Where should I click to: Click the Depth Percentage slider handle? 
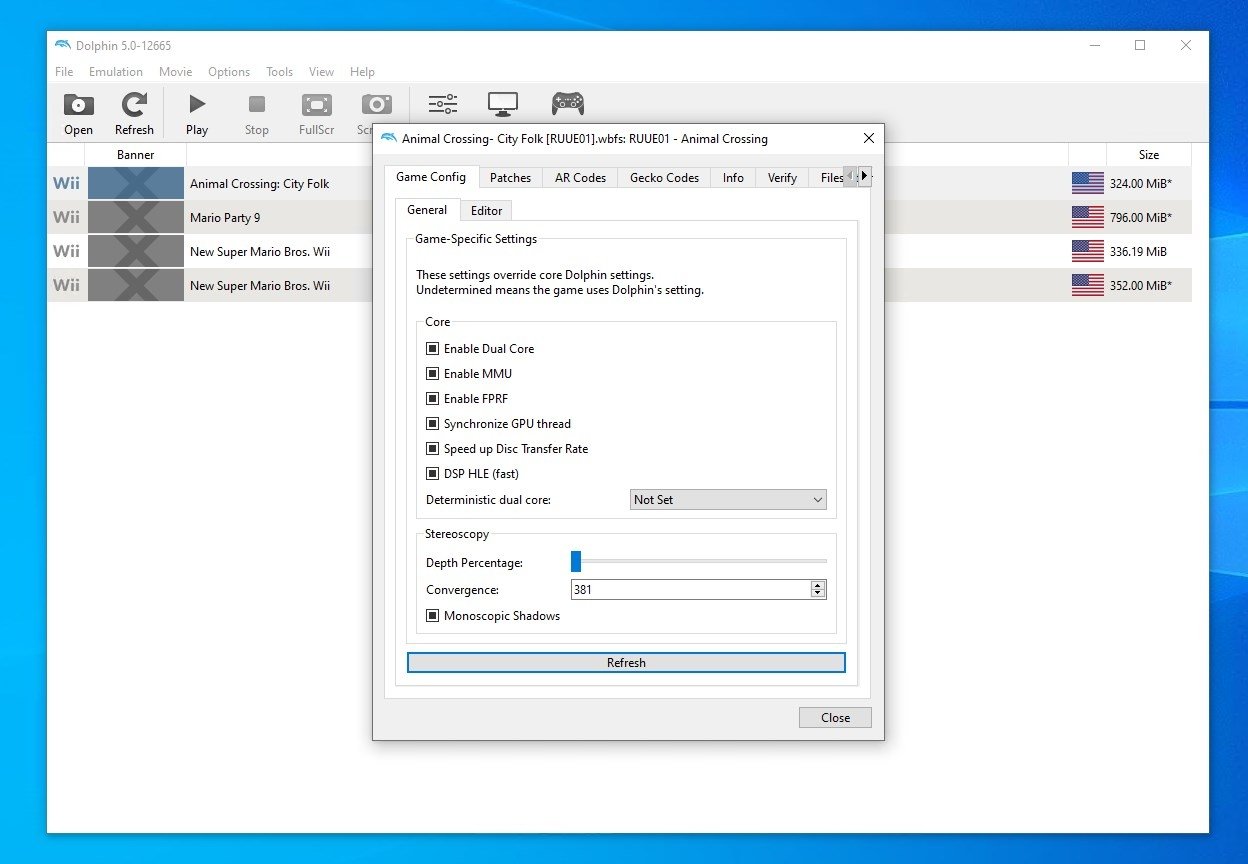pos(576,562)
